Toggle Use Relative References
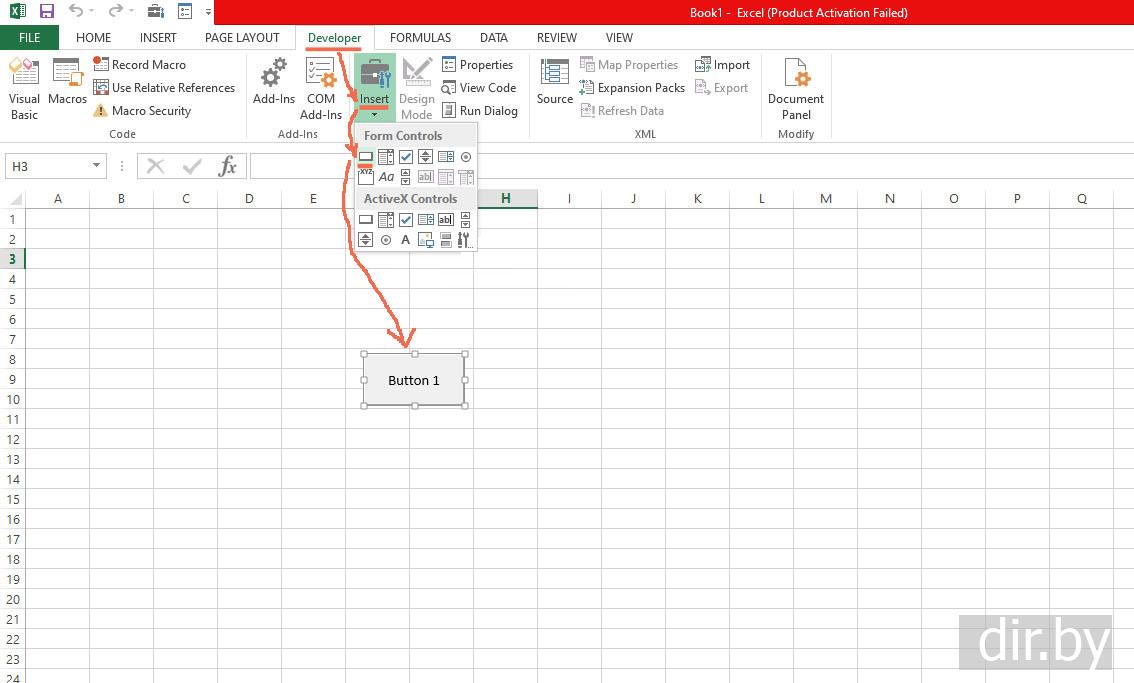The height and width of the screenshot is (683, 1134). 164,88
